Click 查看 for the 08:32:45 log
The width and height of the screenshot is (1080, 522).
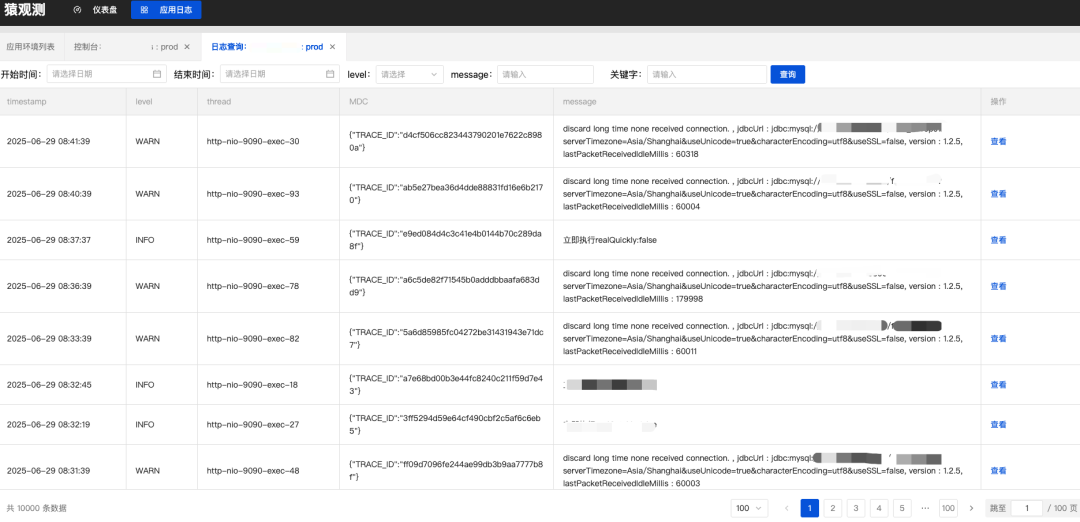(998, 385)
